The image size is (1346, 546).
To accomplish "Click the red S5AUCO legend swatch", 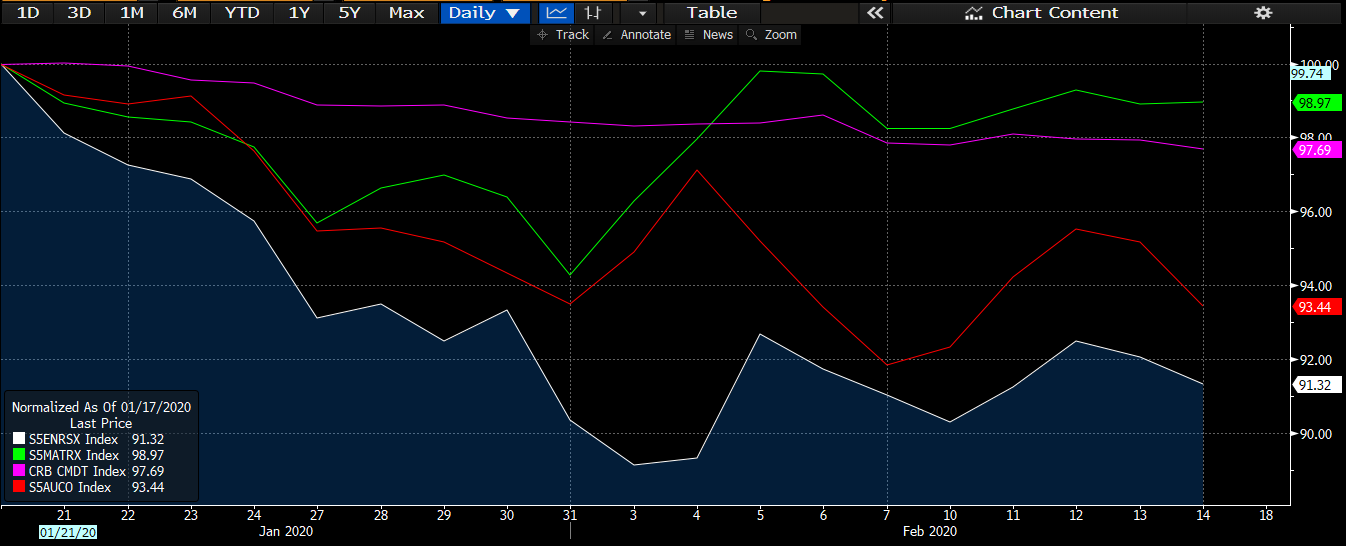I will [x=18, y=487].
